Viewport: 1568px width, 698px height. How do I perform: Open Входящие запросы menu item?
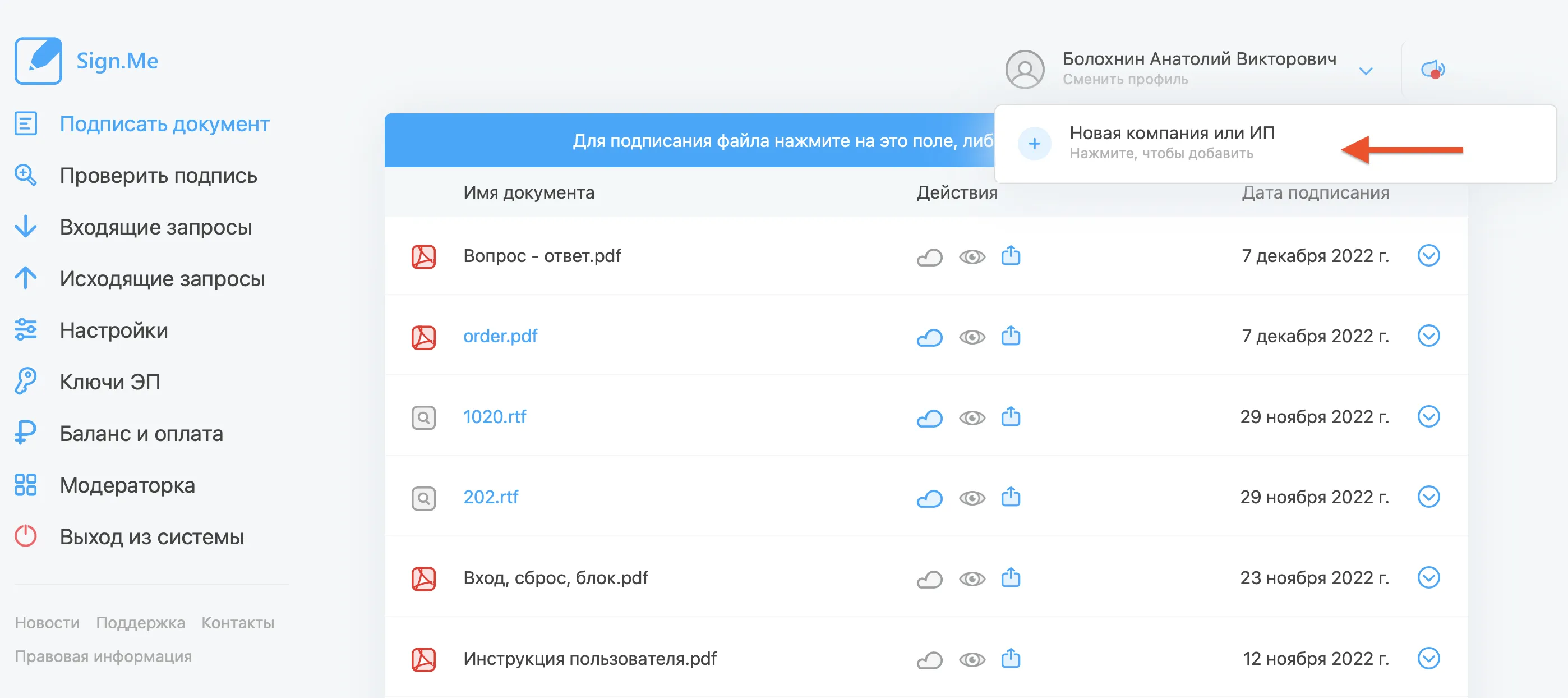(156, 227)
